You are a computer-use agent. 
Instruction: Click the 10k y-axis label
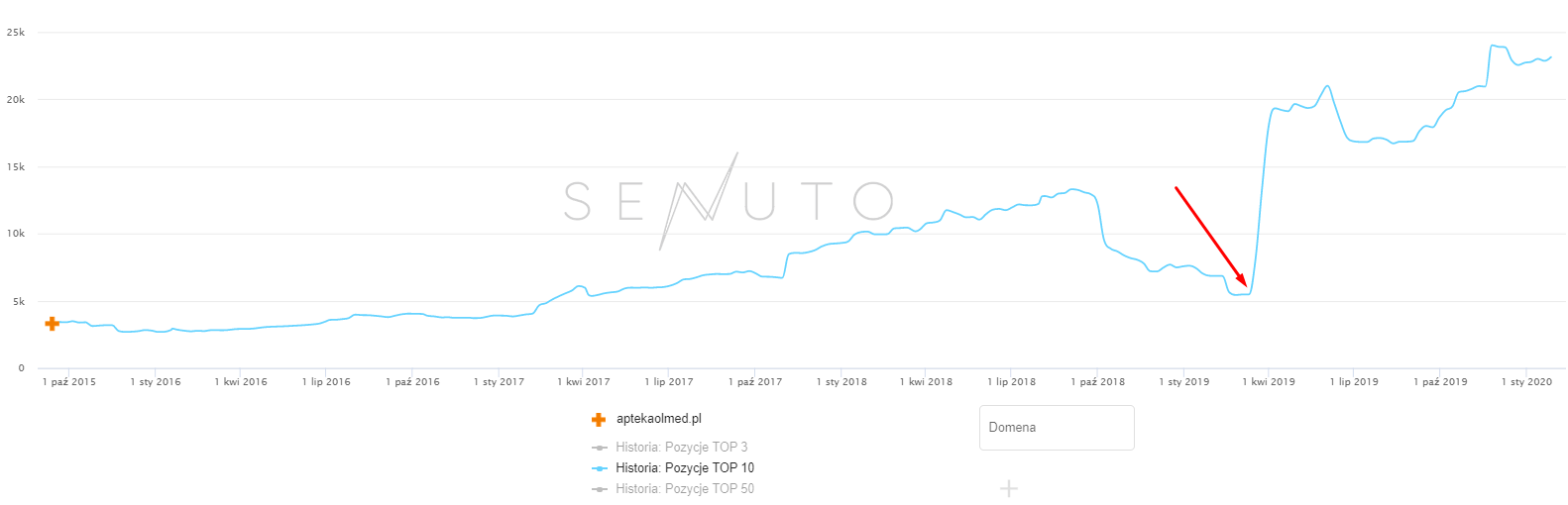(16, 234)
